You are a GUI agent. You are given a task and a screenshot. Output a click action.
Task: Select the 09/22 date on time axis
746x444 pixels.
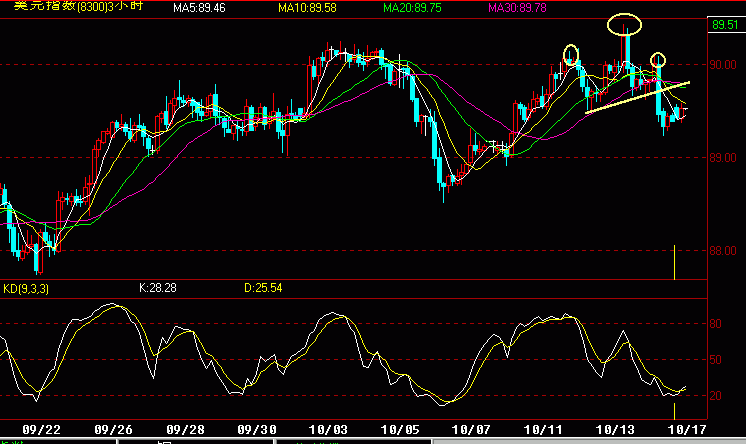tap(41, 430)
